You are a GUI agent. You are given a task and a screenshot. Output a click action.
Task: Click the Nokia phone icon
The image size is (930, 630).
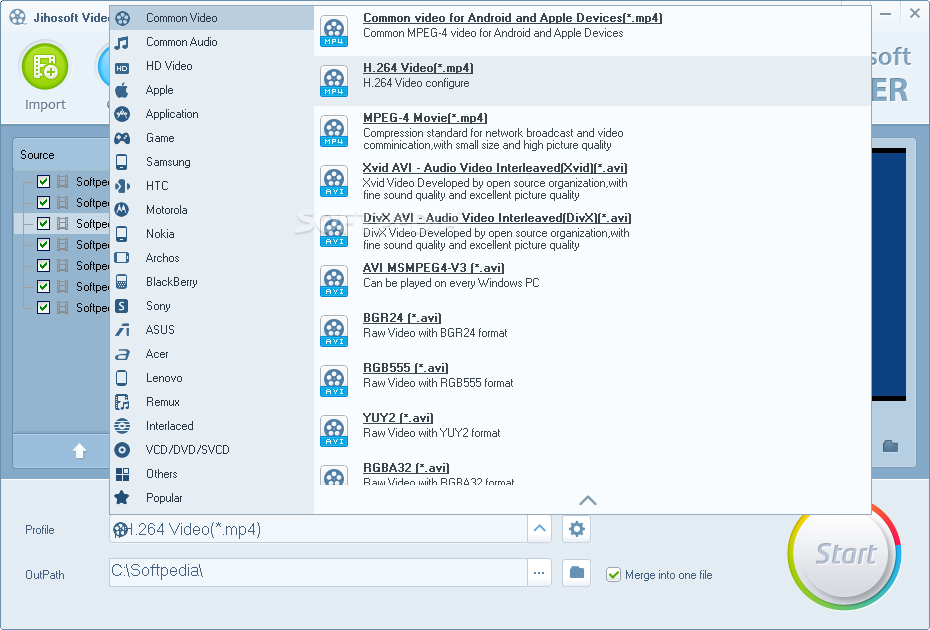(x=122, y=234)
